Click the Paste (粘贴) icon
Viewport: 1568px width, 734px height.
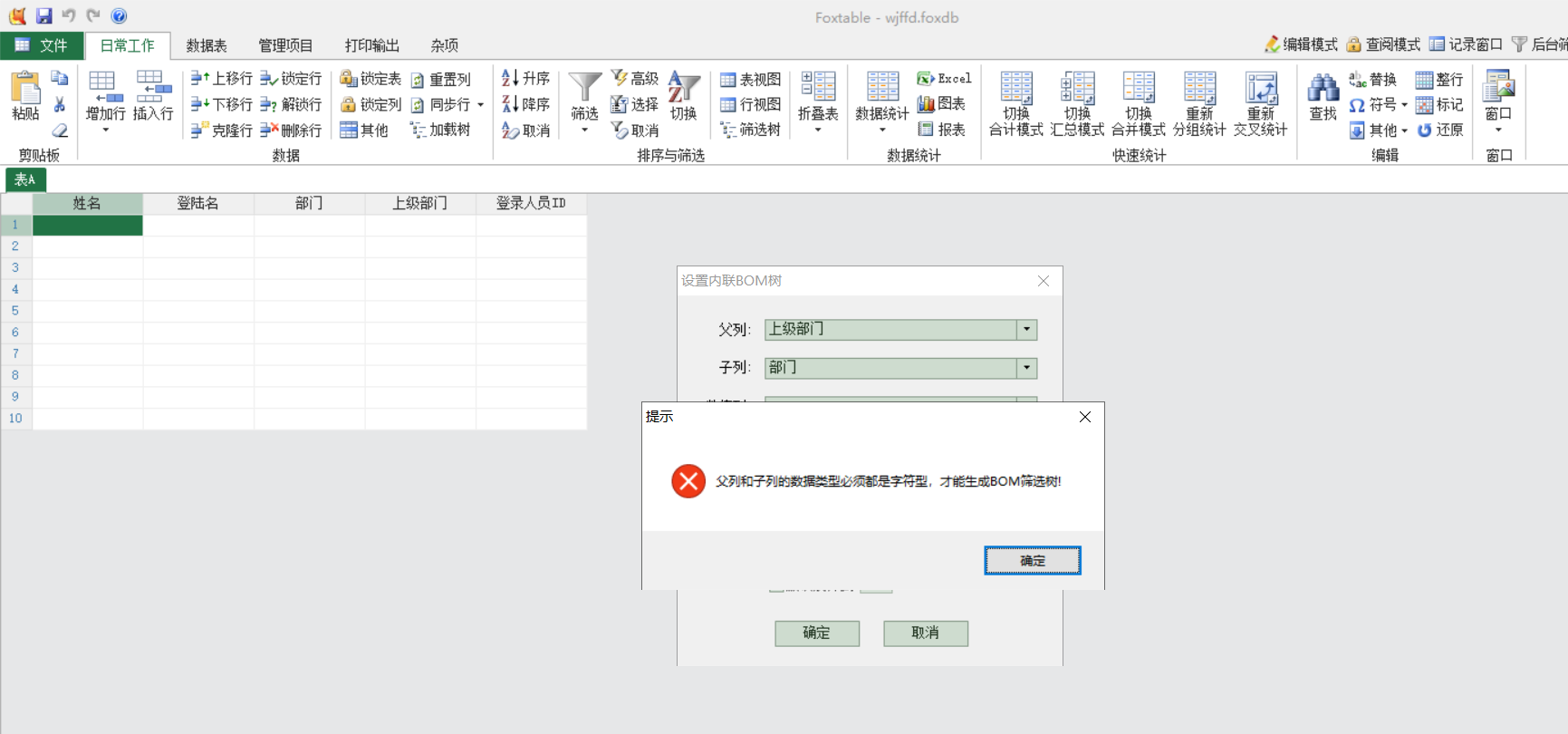click(25, 89)
